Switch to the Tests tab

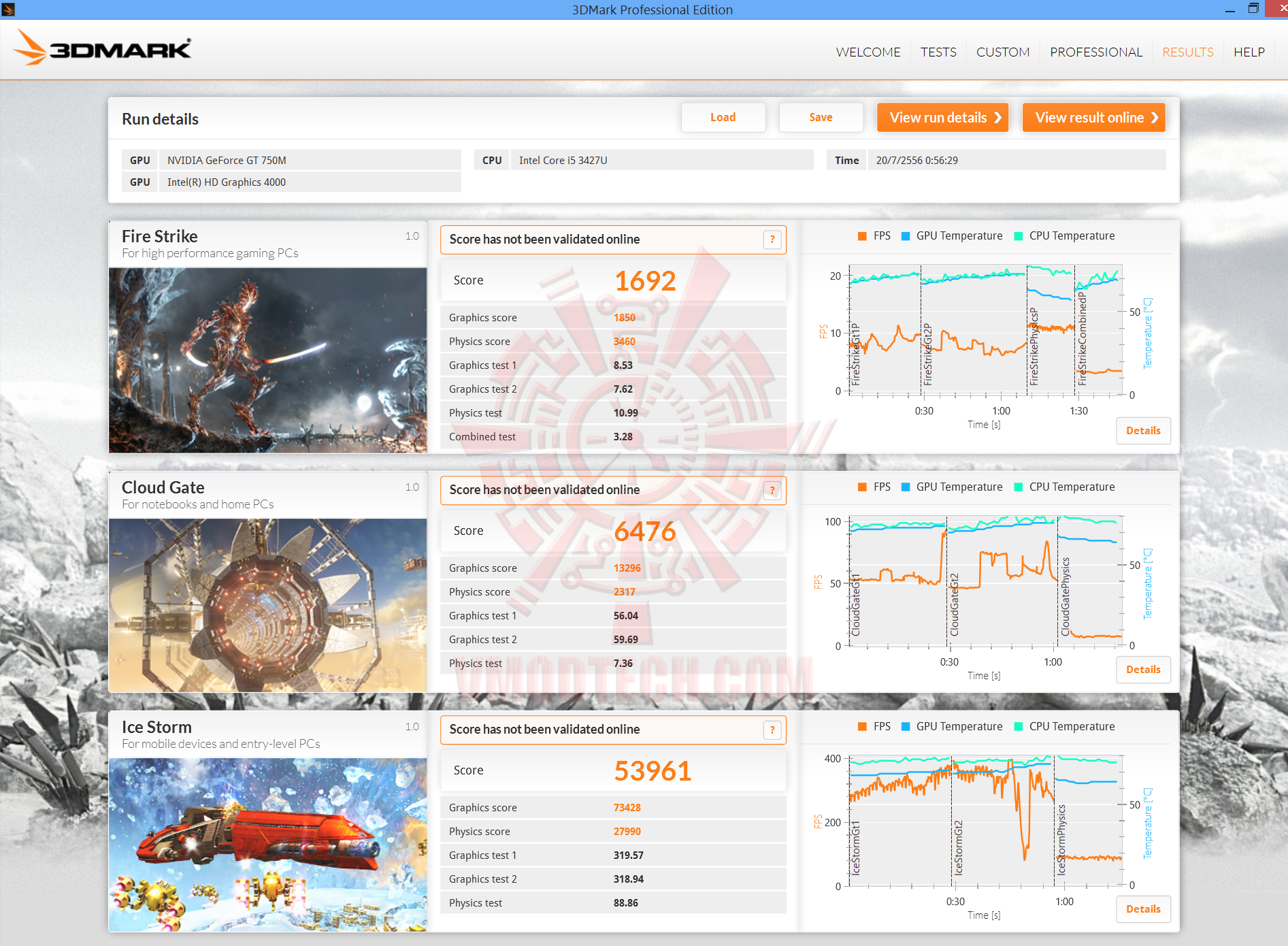click(938, 52)
